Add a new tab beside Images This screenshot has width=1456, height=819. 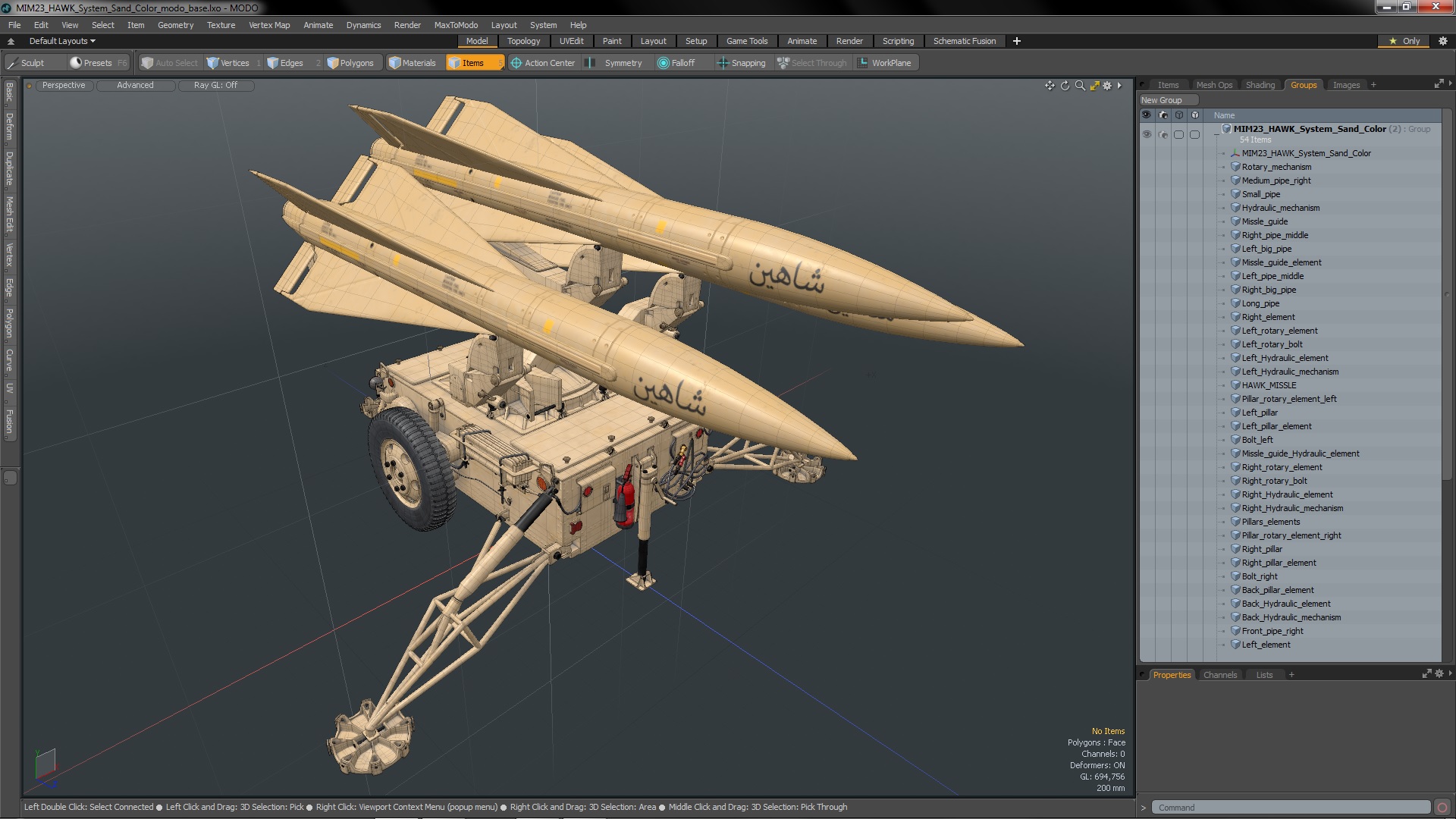(x=1373, y=85)
